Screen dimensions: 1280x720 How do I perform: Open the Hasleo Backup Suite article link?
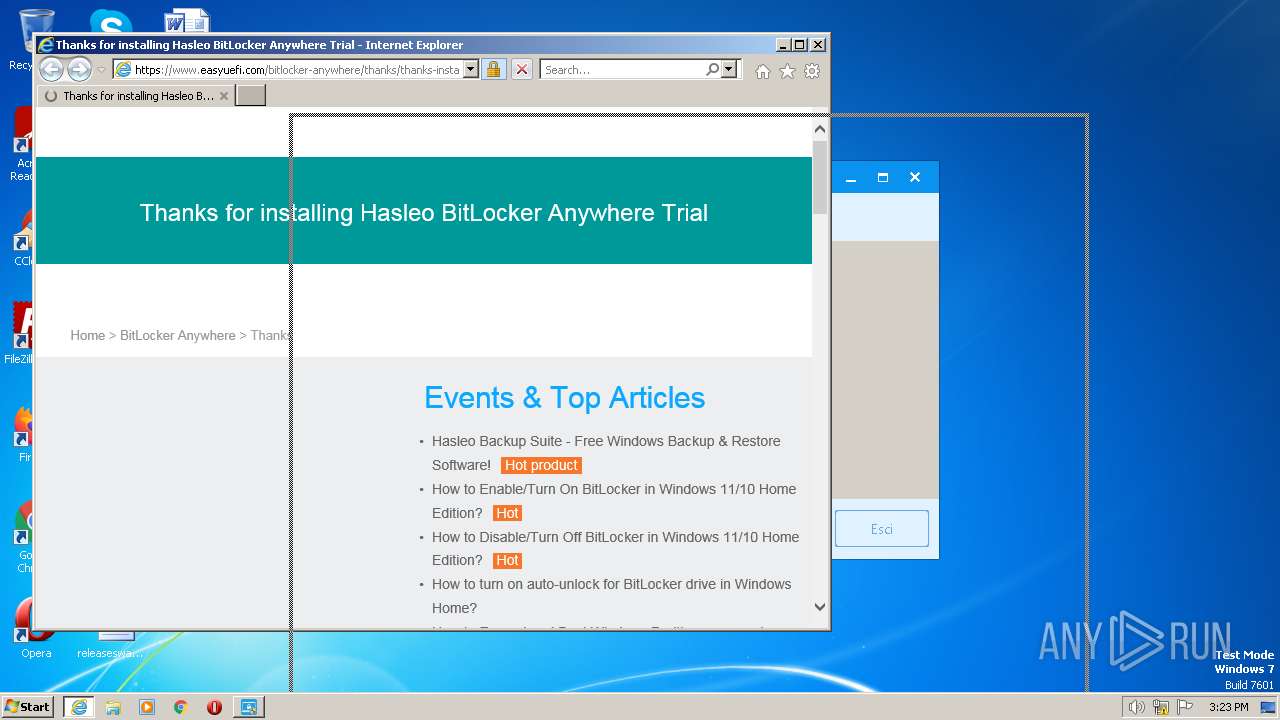tap(606, 453)
